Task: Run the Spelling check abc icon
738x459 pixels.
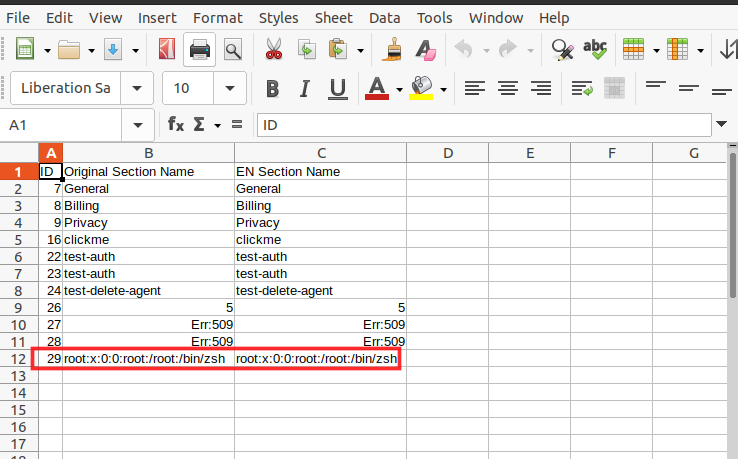Action: [x=595, y=49]
